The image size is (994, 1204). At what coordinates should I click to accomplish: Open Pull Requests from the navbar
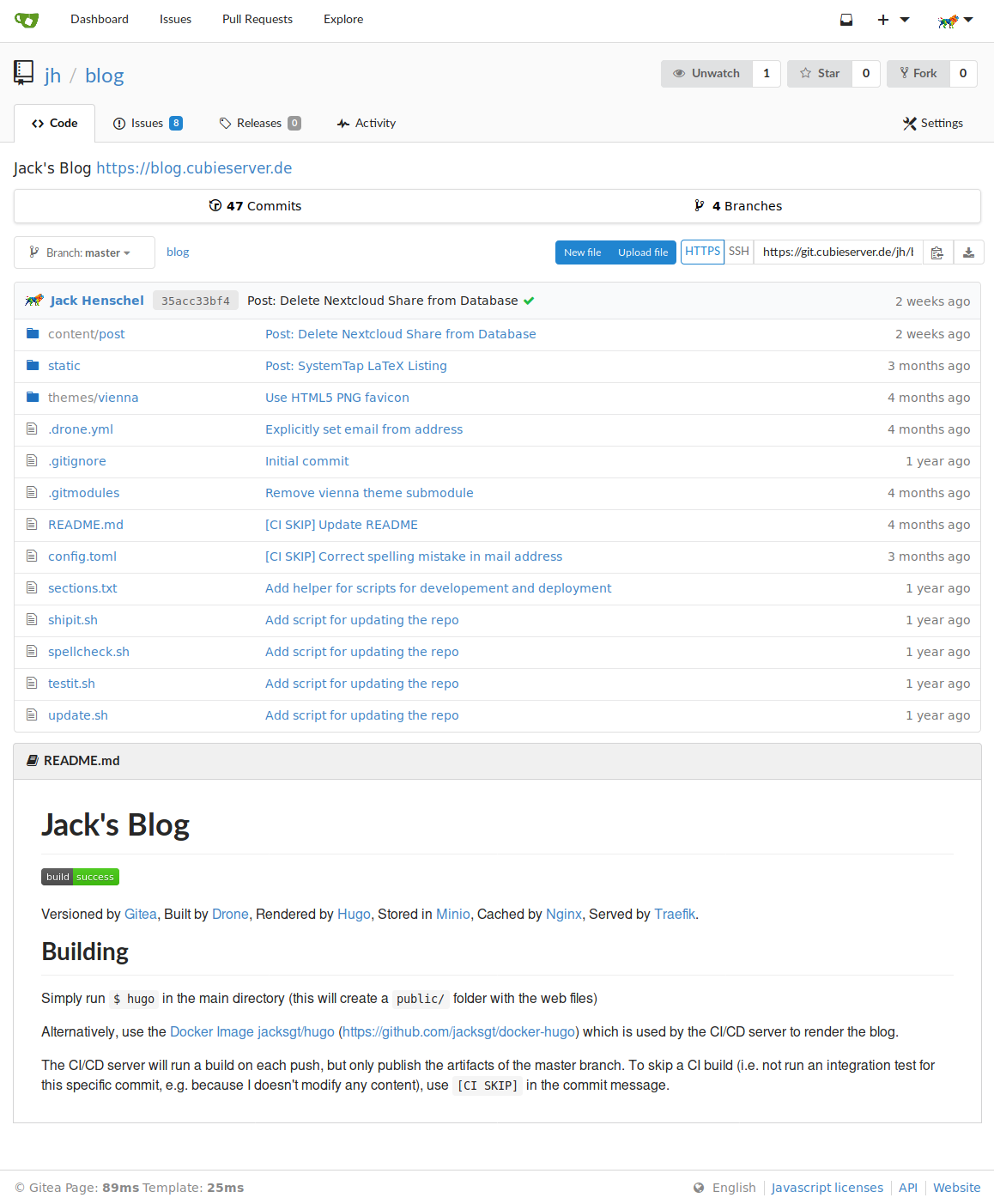click(257, 19)
